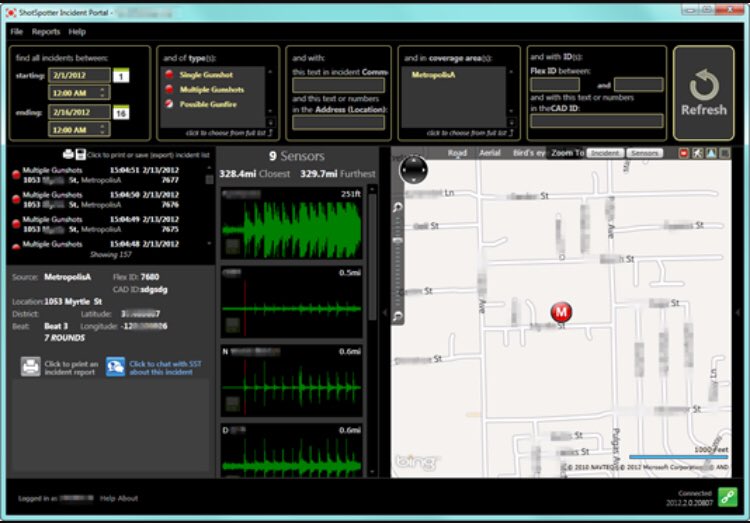Zoom map to Sensors
This screenshot has width=750, height=523.
[645, 153]
